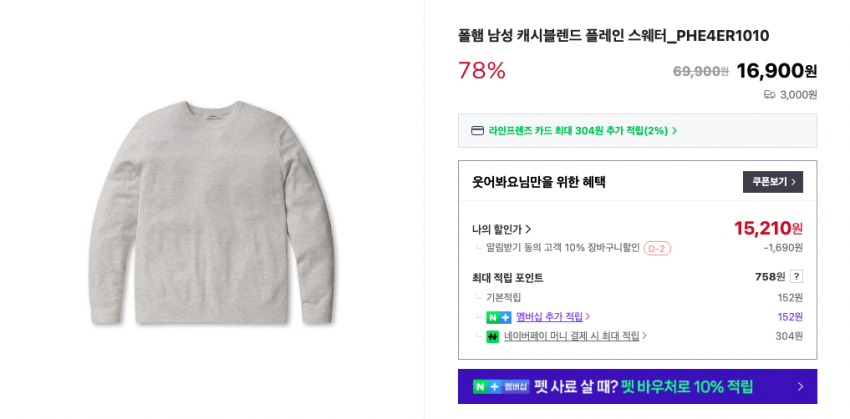
Task: Click the D-2 deadline badge
Action: point(657,248)
